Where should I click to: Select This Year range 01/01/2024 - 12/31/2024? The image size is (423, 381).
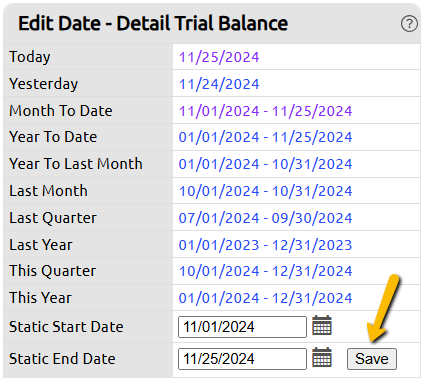(265, 298)
